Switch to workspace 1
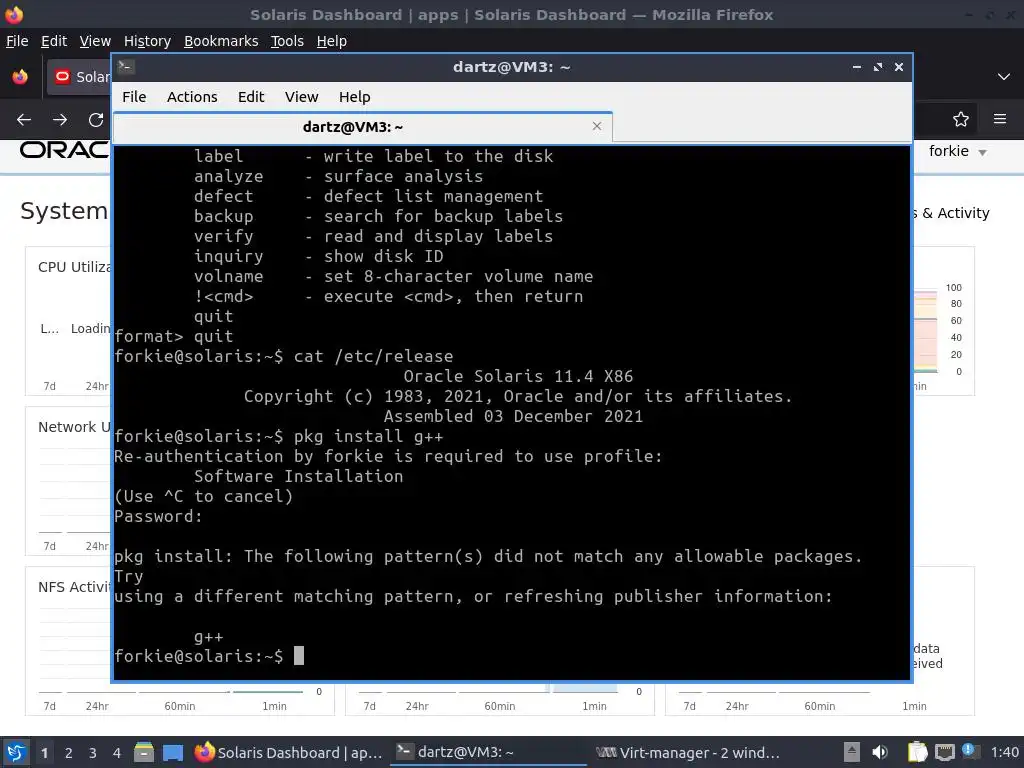Image resolution: width=1024 pixels, height=768 pixels. 44,753
